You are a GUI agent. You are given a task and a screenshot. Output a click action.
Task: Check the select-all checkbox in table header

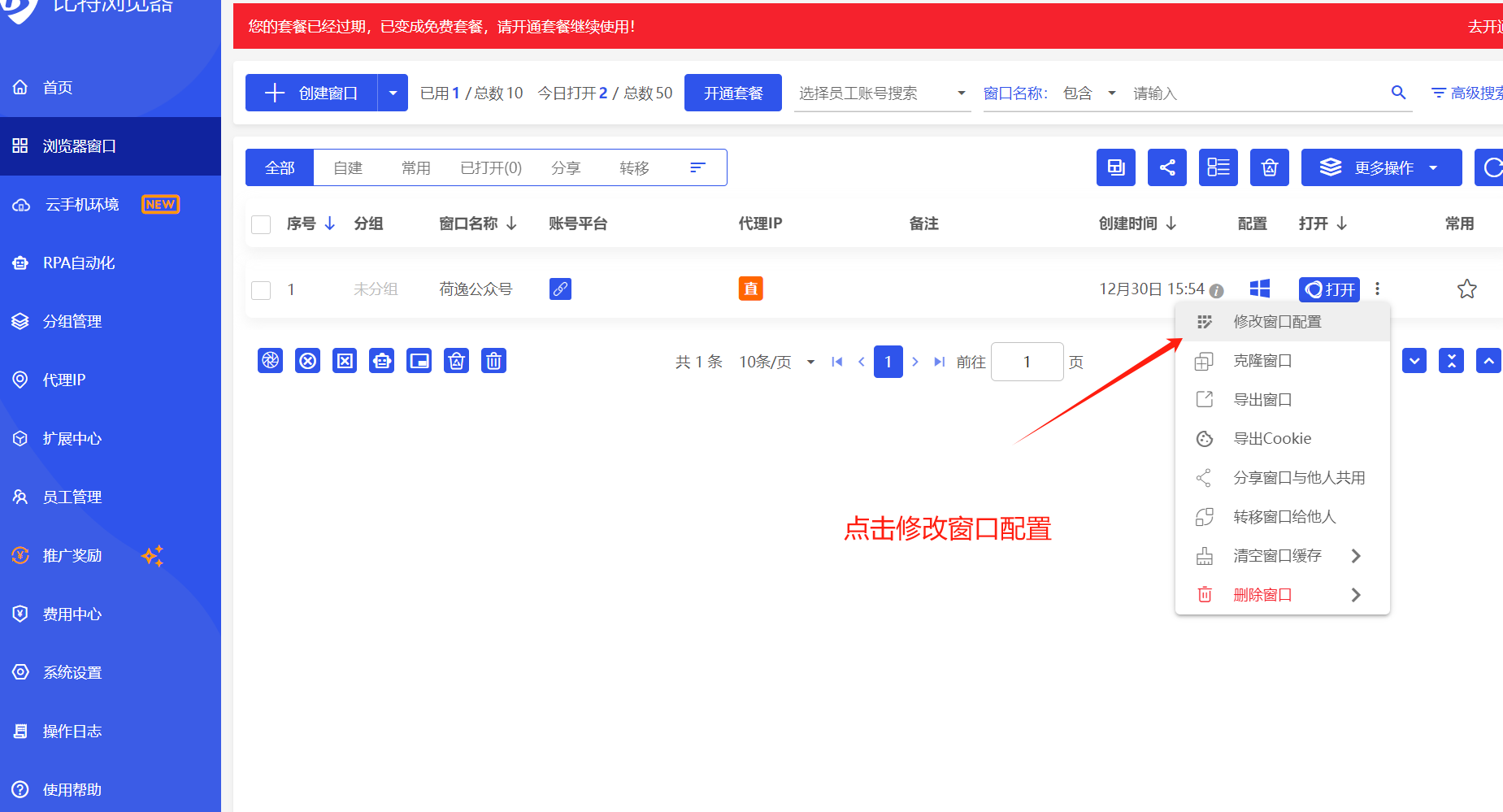click(261, 224)
